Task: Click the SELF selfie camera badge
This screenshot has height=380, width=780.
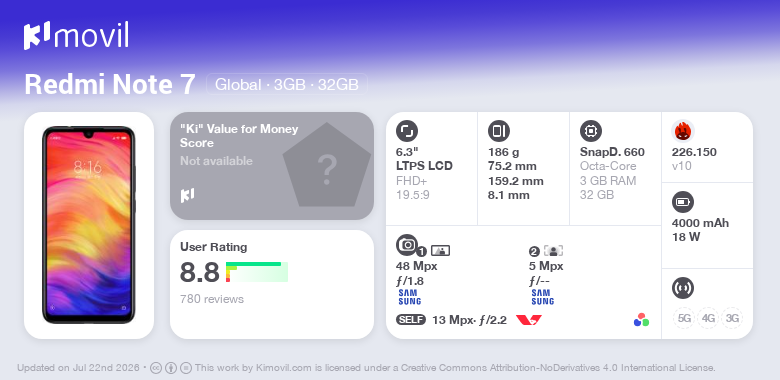Action: [411, 320]
